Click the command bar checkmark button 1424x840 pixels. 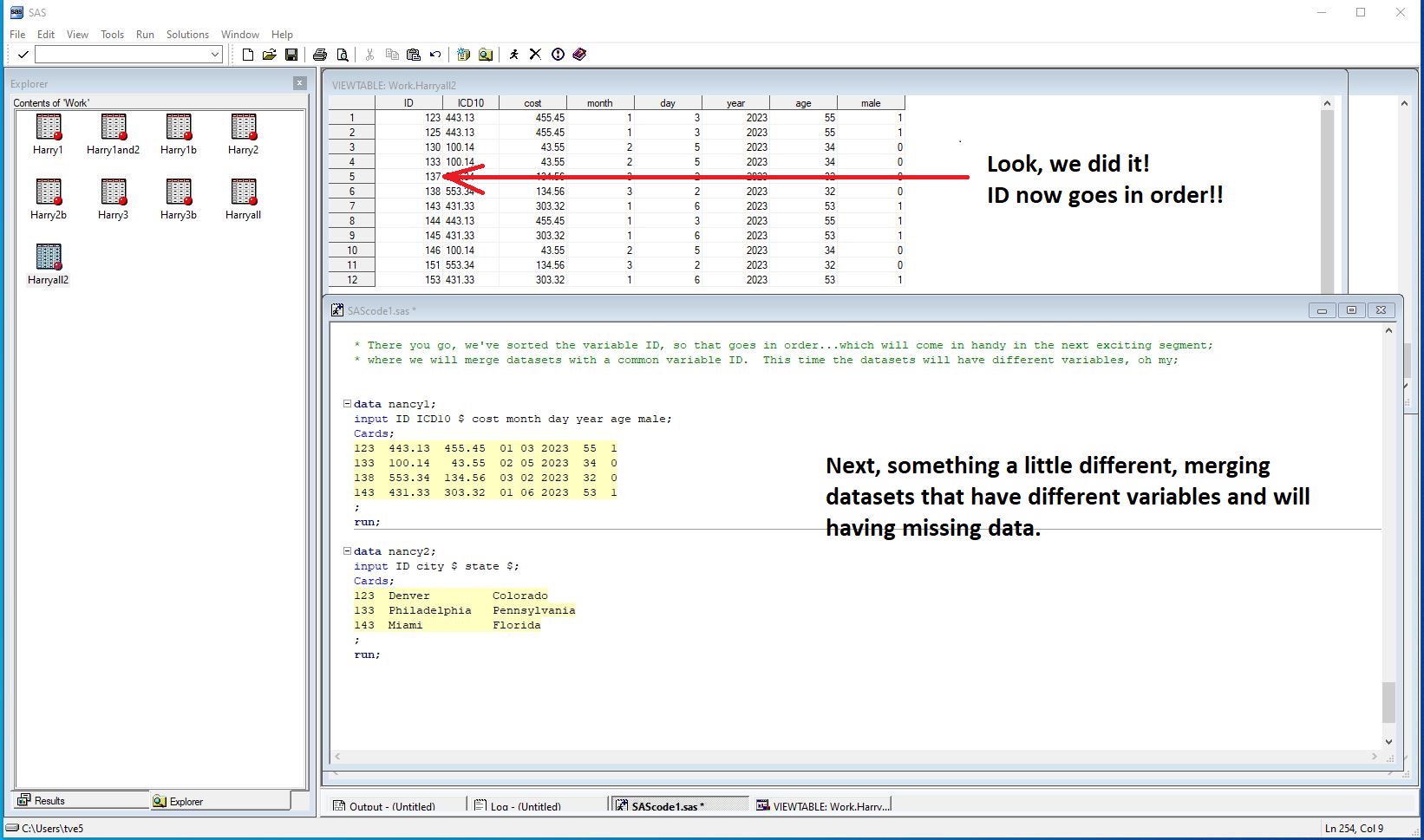click(23, 55)
